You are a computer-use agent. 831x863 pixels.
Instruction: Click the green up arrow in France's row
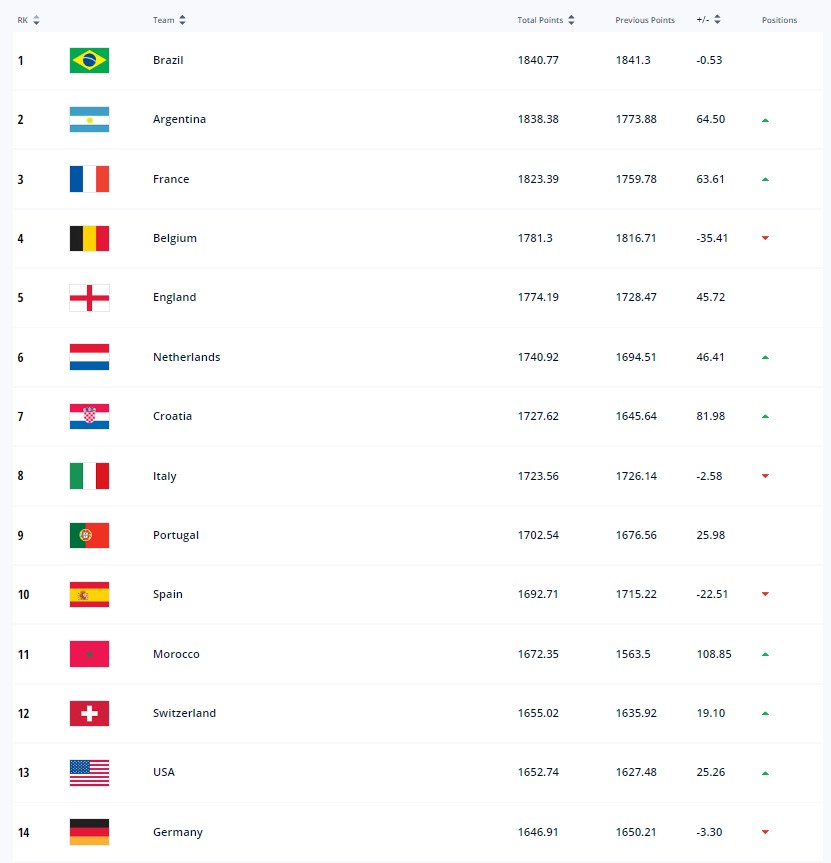tap(765, 179)
